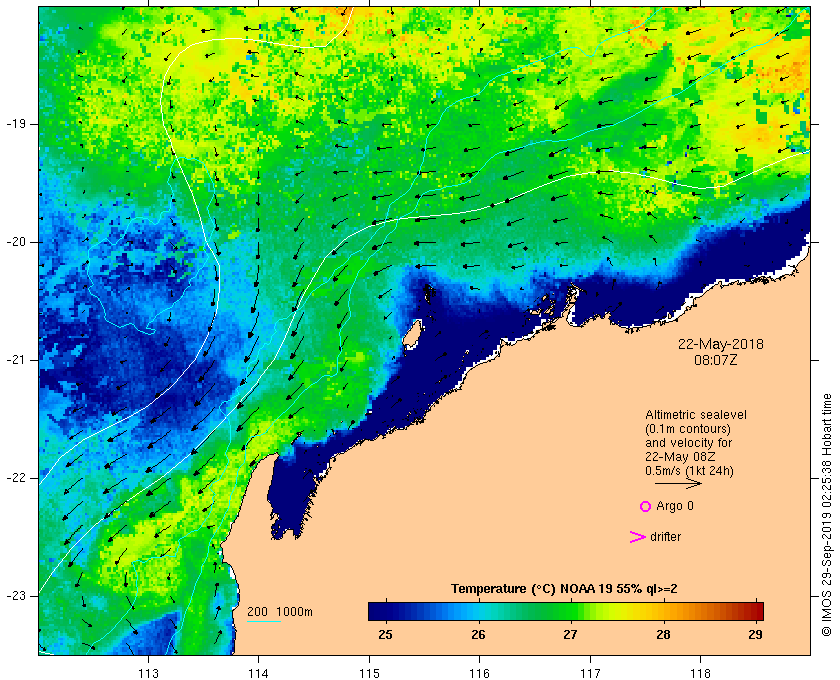Click the 113 longitude axis label

click(148, 673)
